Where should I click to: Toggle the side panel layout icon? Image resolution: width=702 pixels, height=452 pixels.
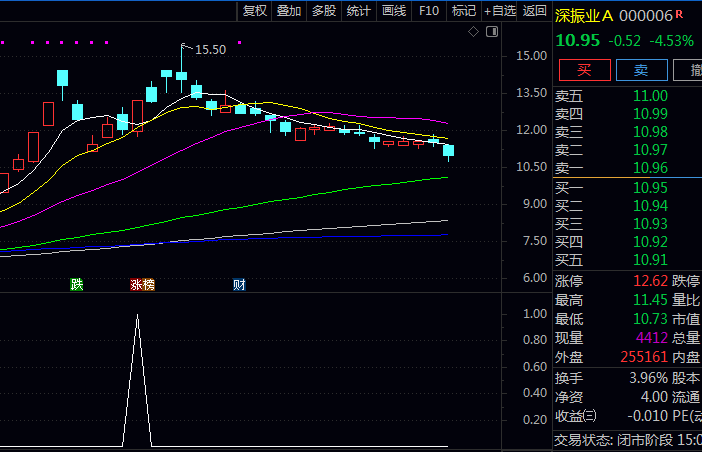(491, 32)
